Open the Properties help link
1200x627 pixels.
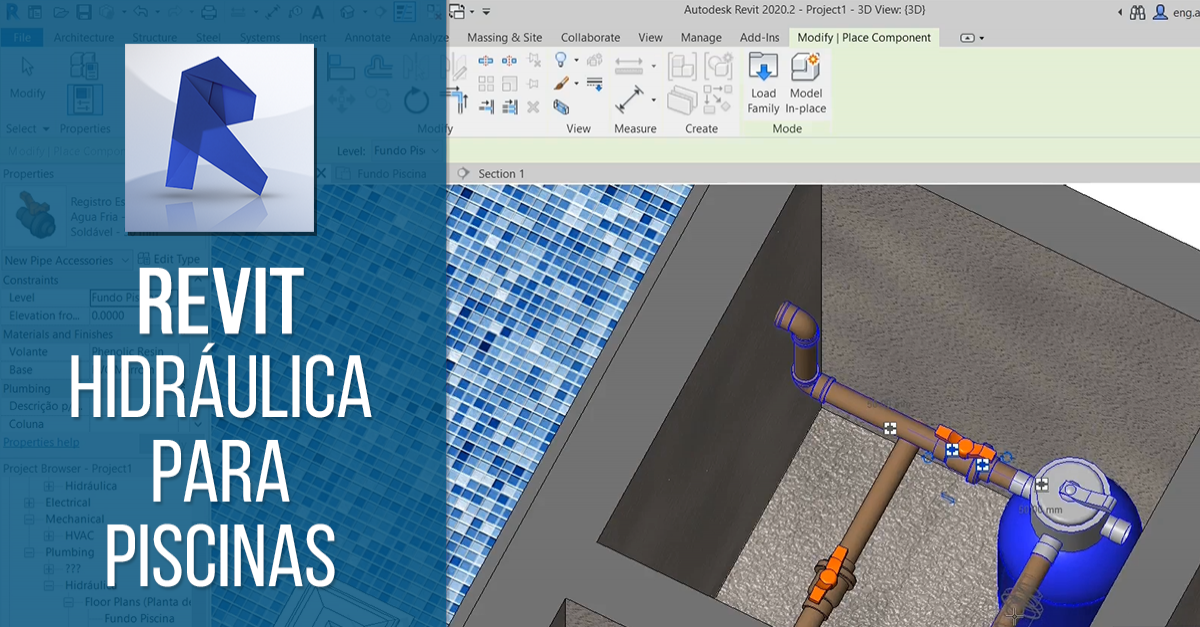[41, 442]
